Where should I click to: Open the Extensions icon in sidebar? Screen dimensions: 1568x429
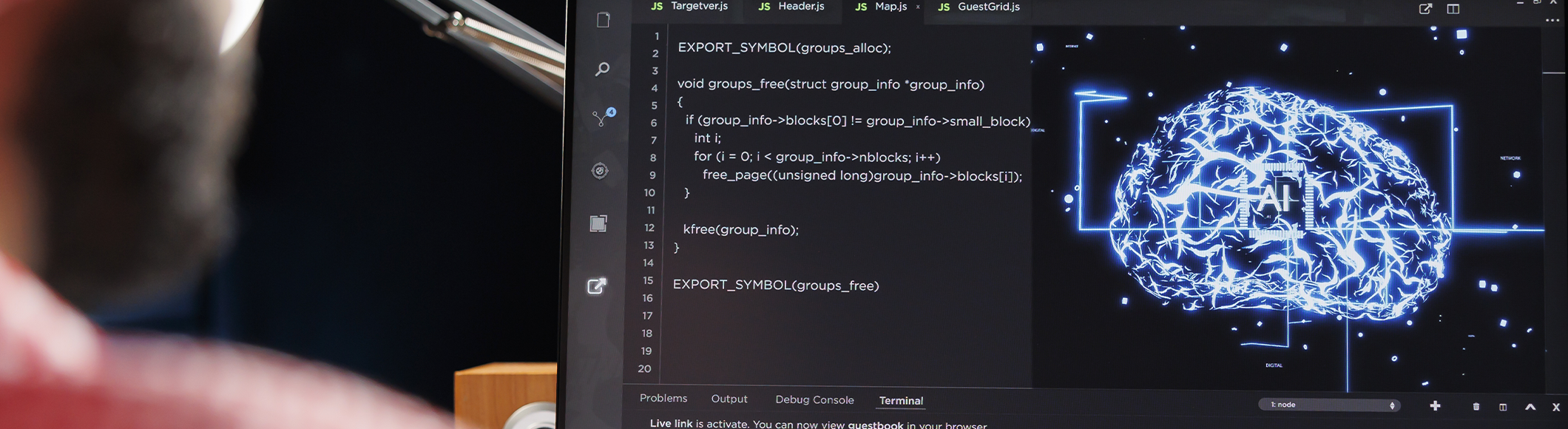tap(598, 223)
